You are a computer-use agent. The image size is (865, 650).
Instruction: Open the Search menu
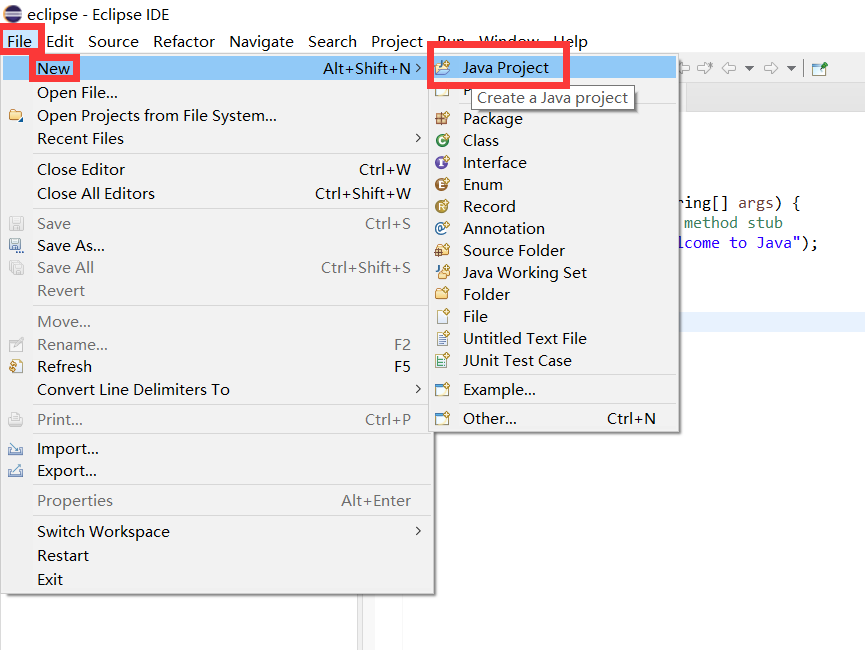pyautogui.click(x=332, y=41)
